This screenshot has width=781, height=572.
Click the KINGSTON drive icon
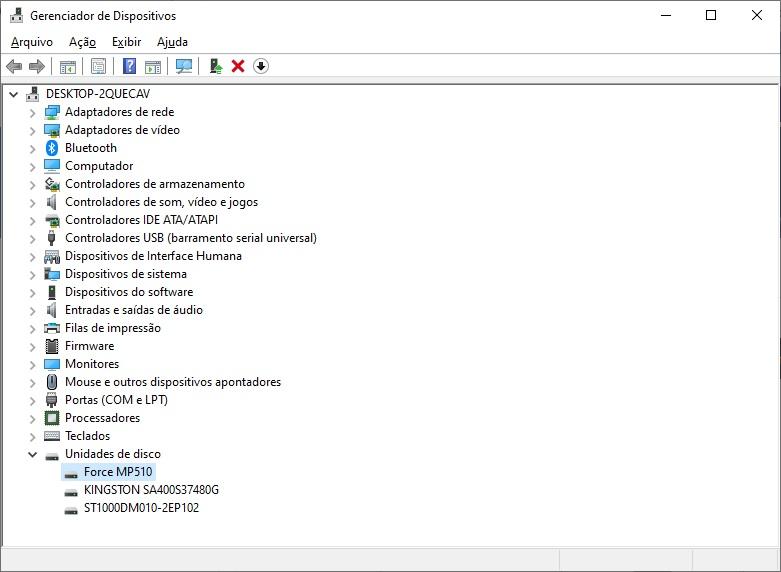[x=71, y=491]
